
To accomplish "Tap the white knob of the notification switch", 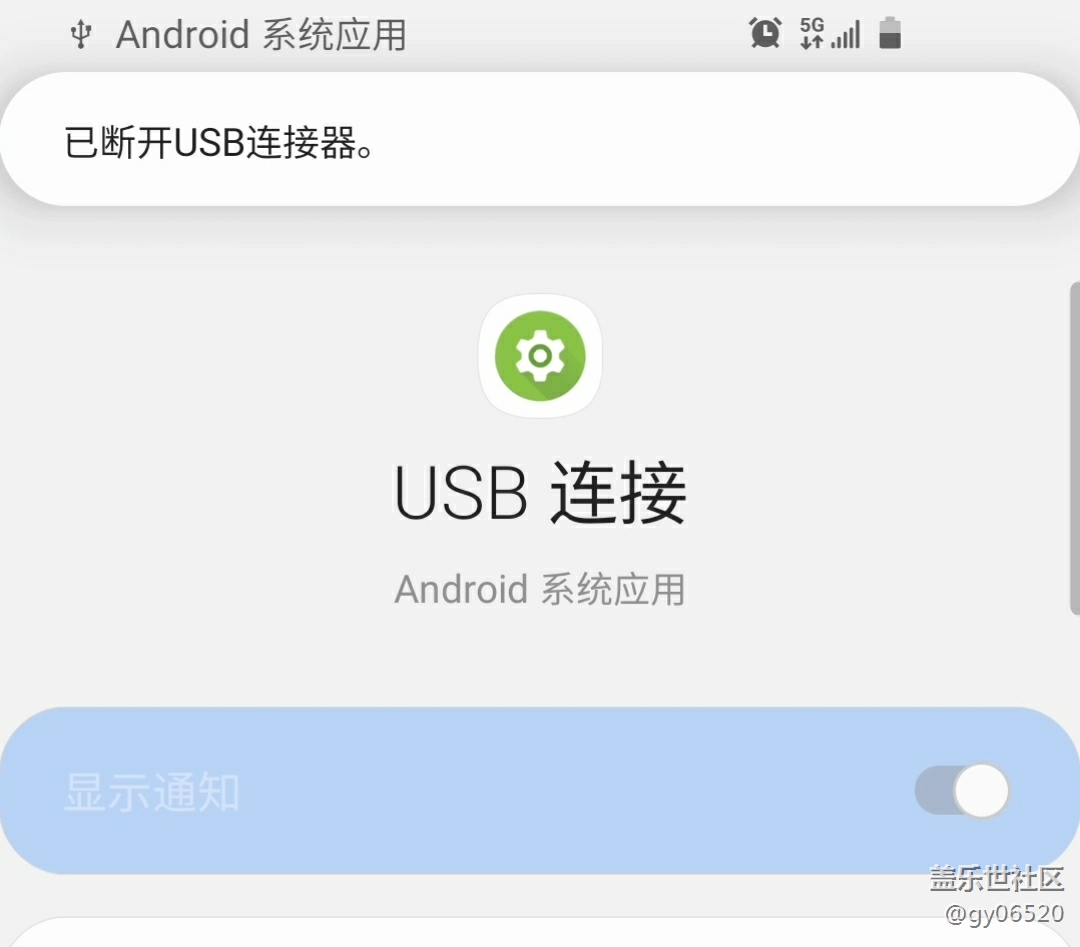I will pyautogui.click(x=982, y=791).
